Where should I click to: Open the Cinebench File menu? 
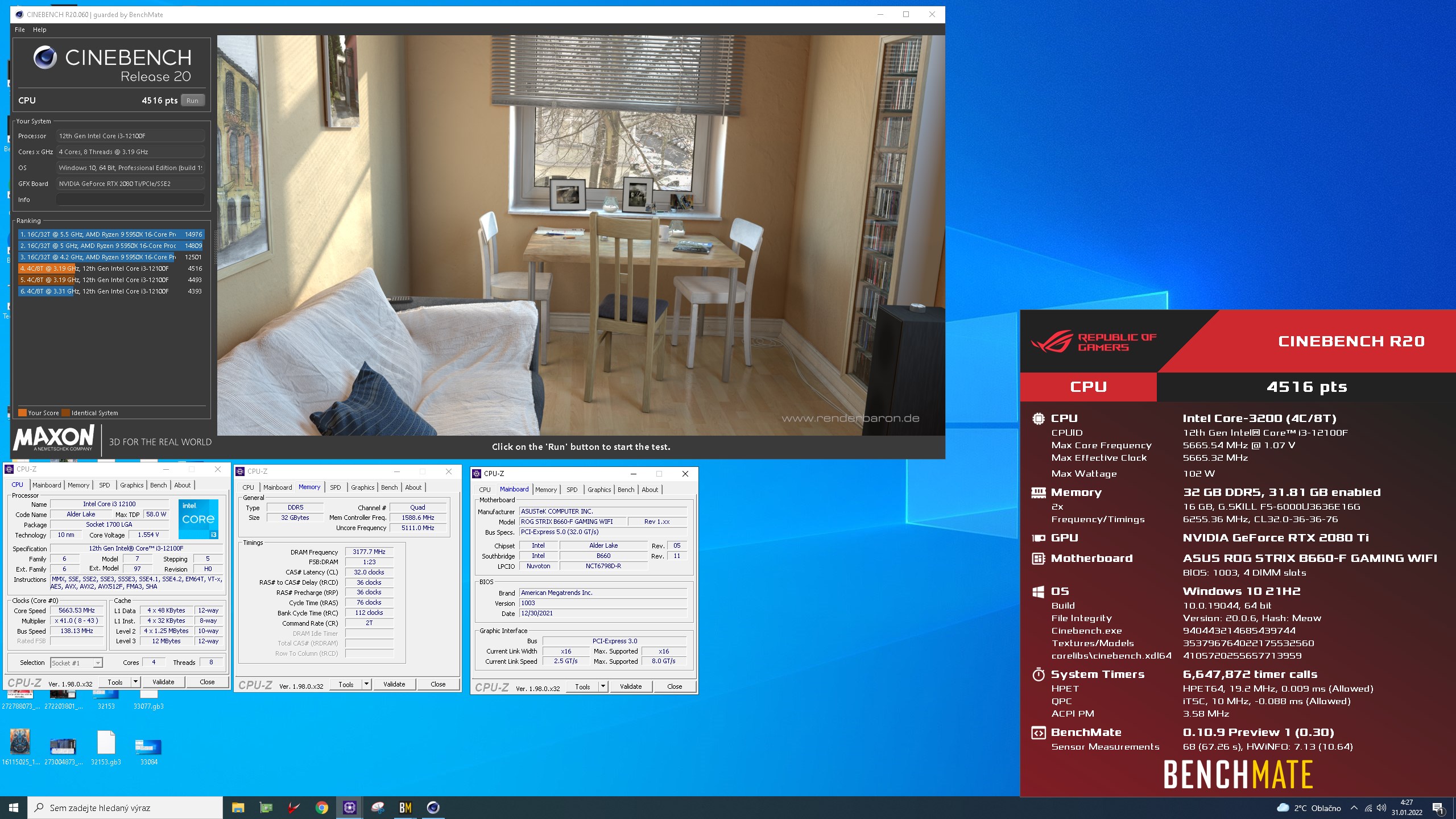click(20, 30)
